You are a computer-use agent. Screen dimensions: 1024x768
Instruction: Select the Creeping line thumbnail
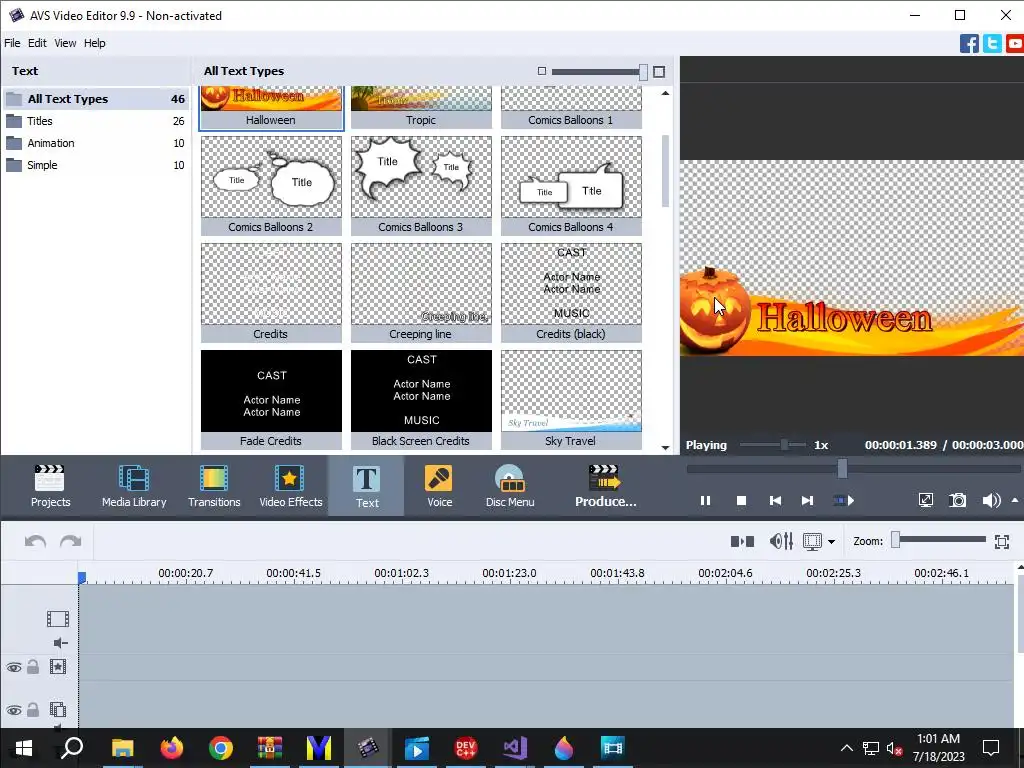[421, 293]
